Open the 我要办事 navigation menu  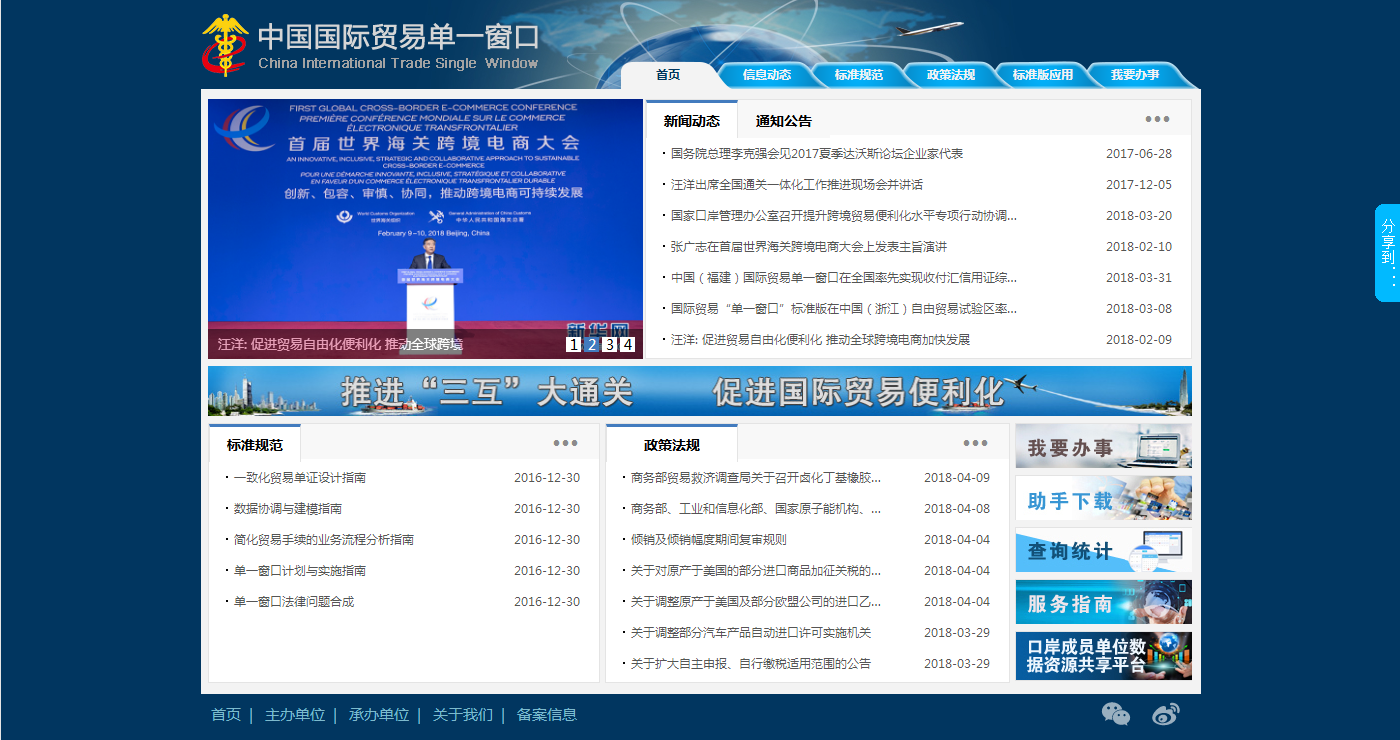pos(1137,74)
